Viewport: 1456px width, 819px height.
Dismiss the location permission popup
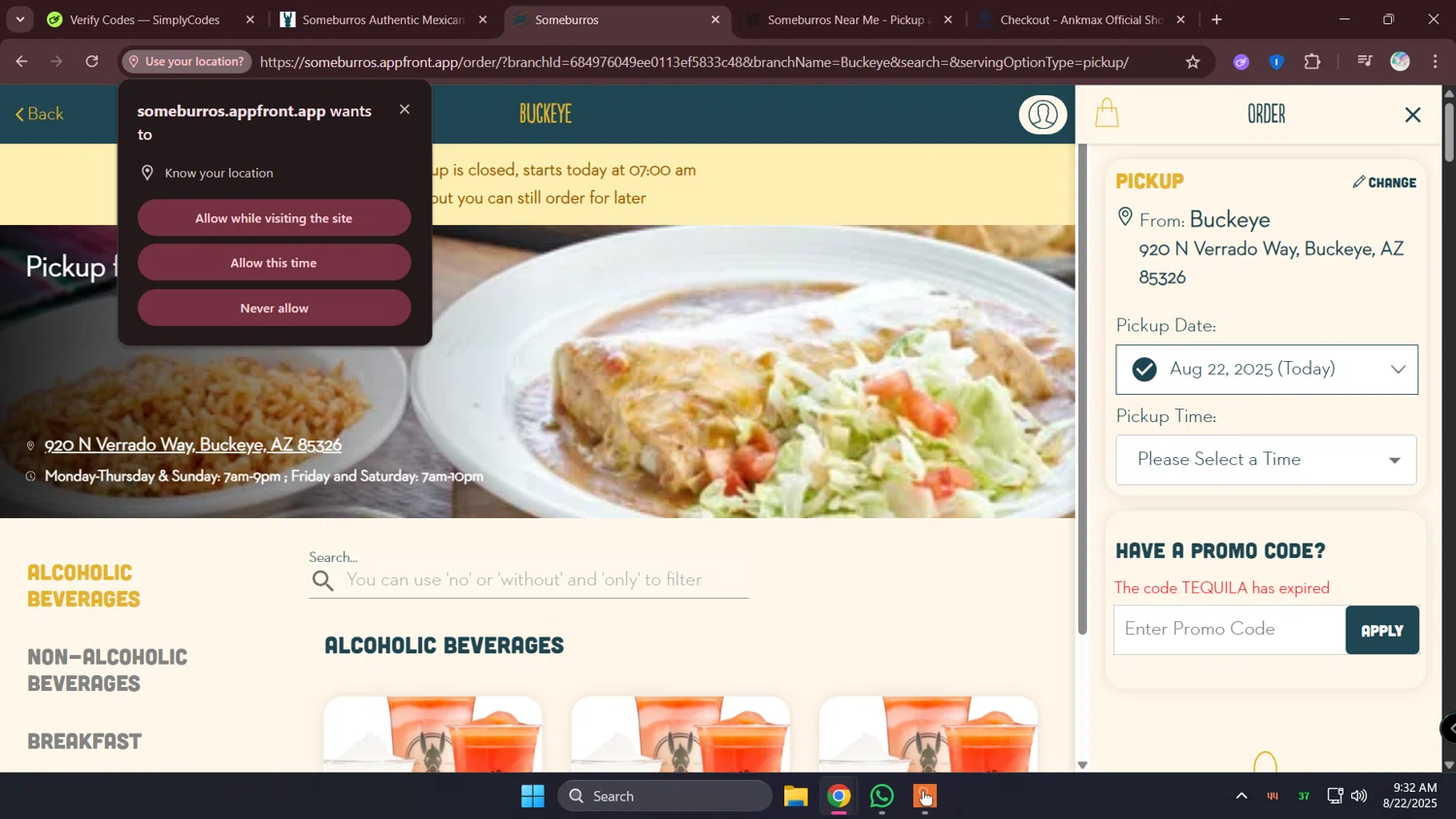tap(405, 110)
